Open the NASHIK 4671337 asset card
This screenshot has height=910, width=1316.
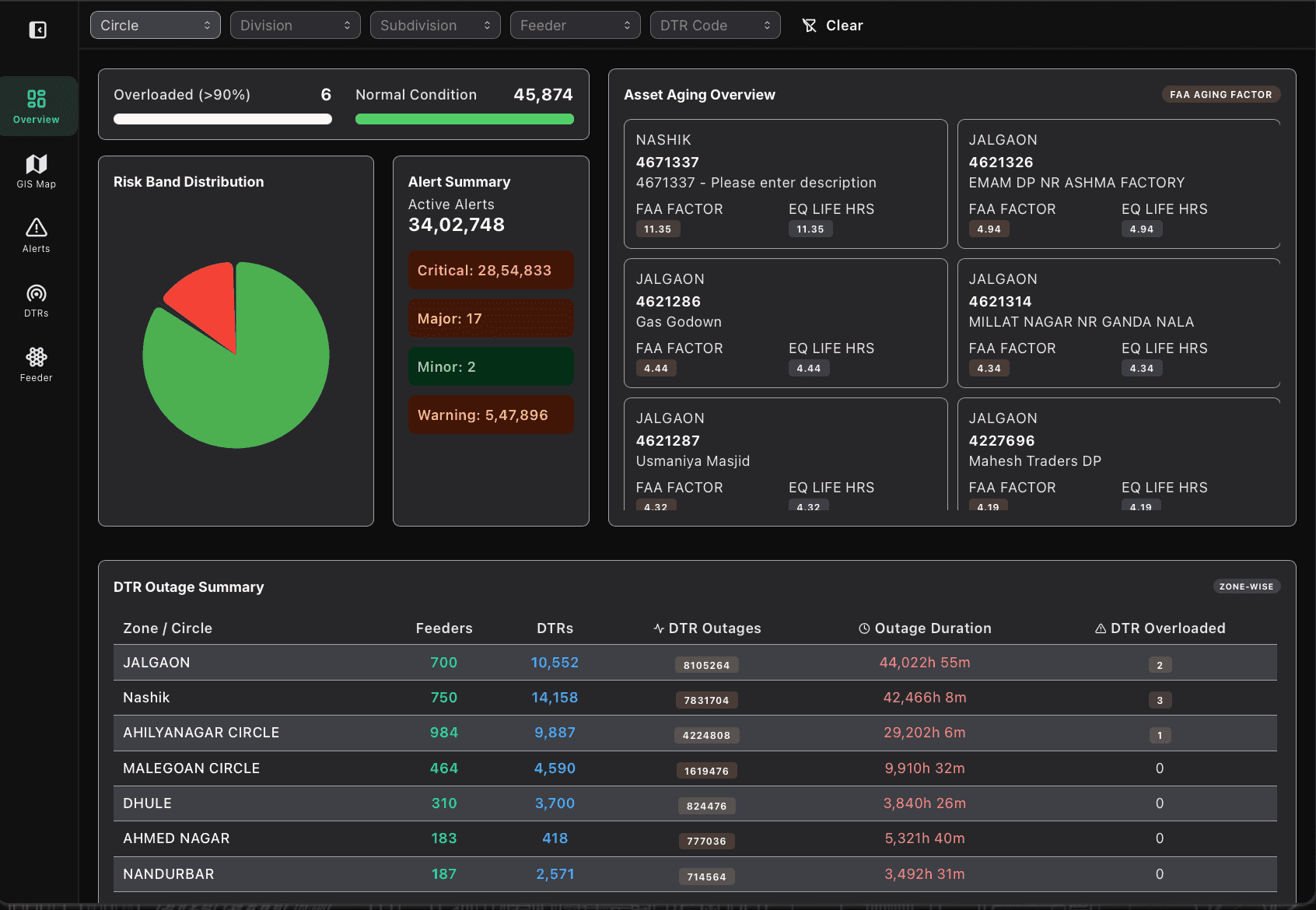(786, 184)
